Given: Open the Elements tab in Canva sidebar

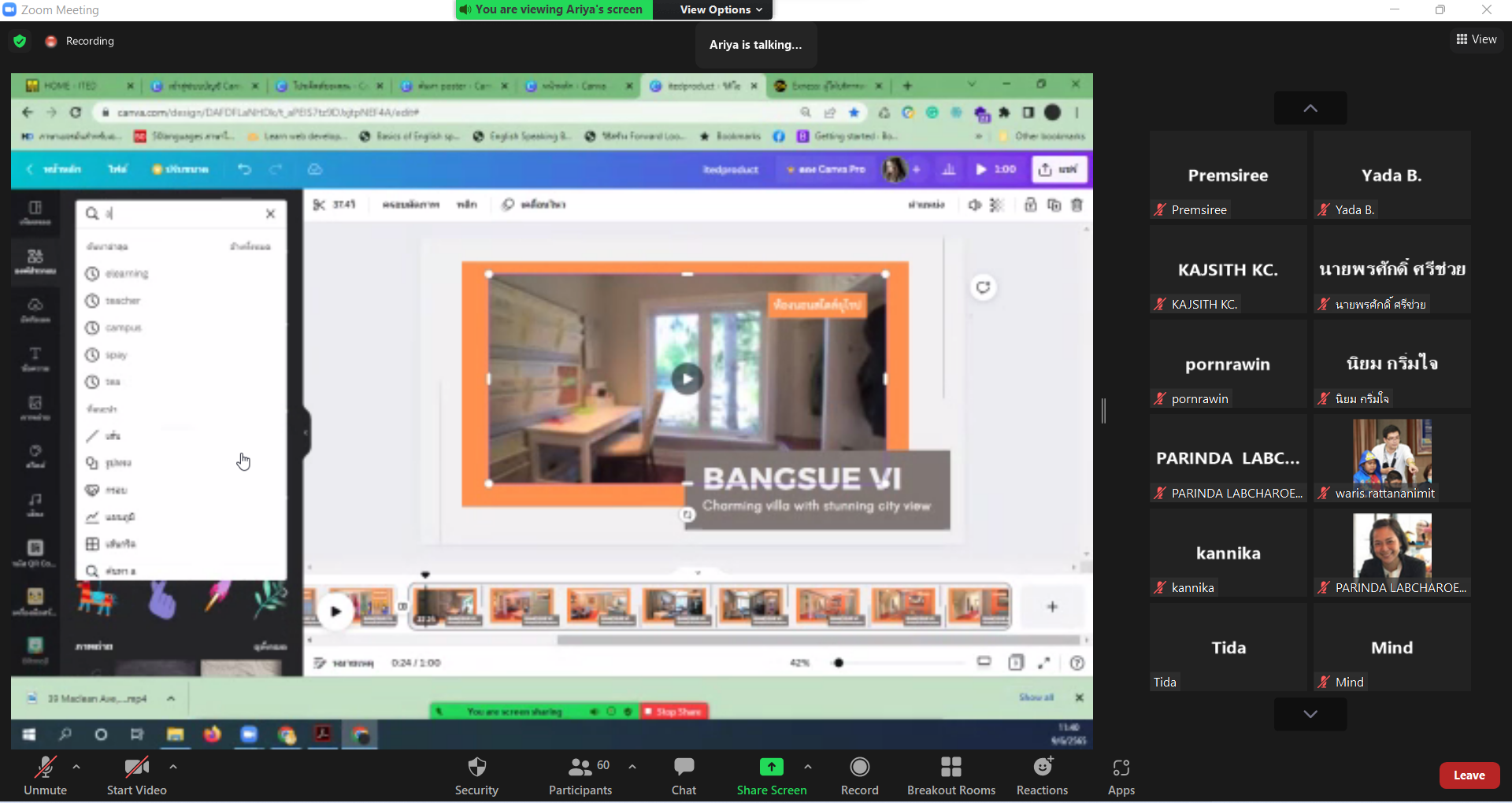Looking at the screenshot, I should (x=35, y=261).
